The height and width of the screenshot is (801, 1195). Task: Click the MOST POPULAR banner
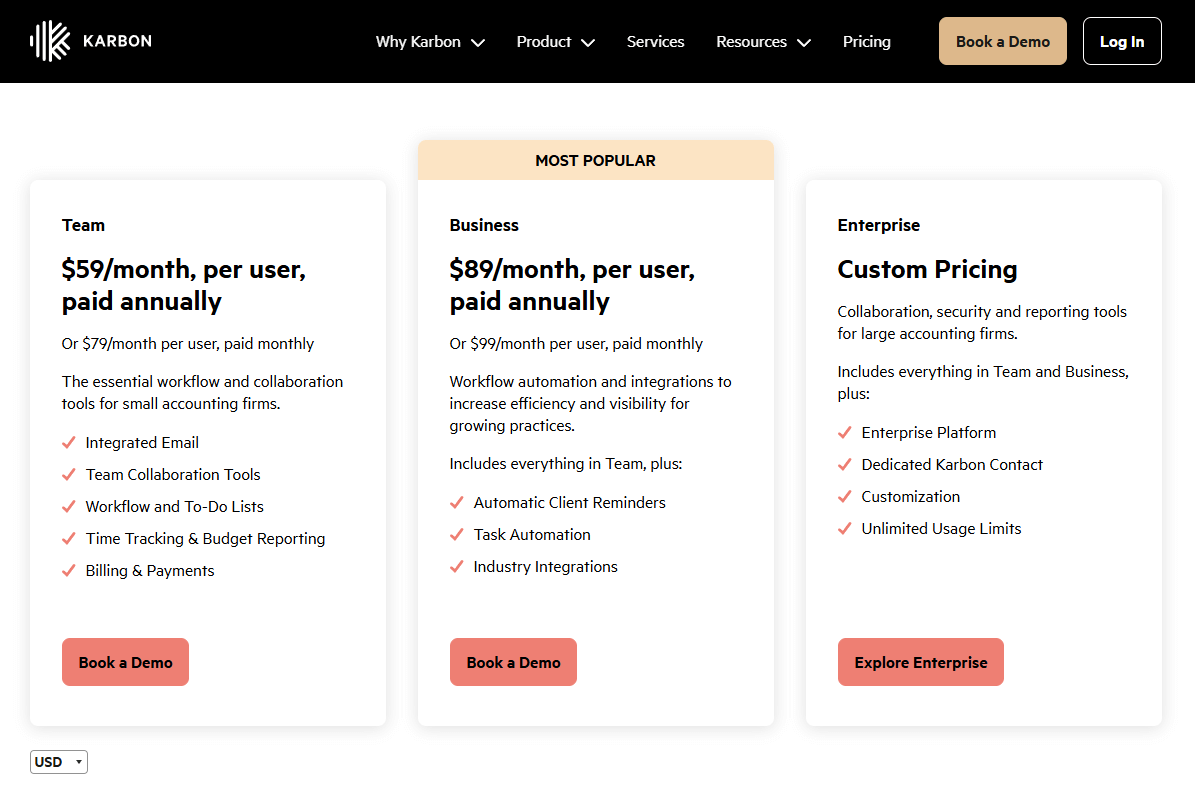pos(595,160)
